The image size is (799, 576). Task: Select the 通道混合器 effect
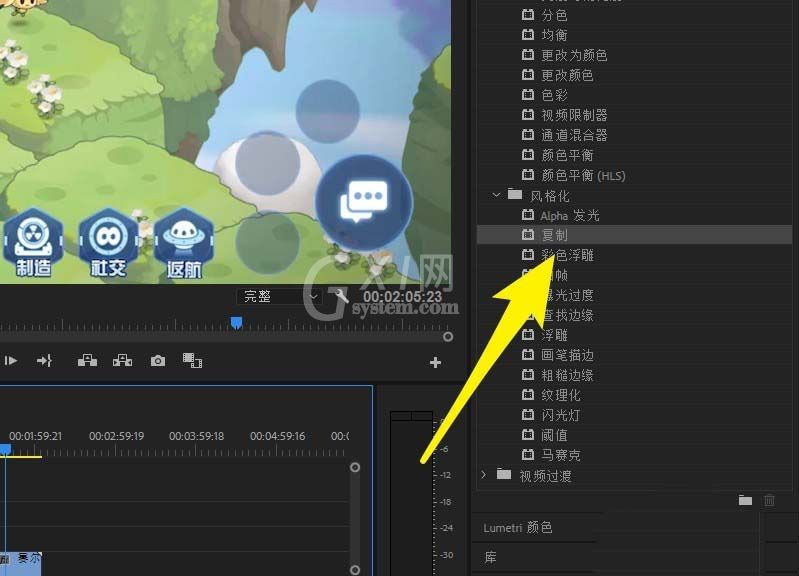point(574,135)
